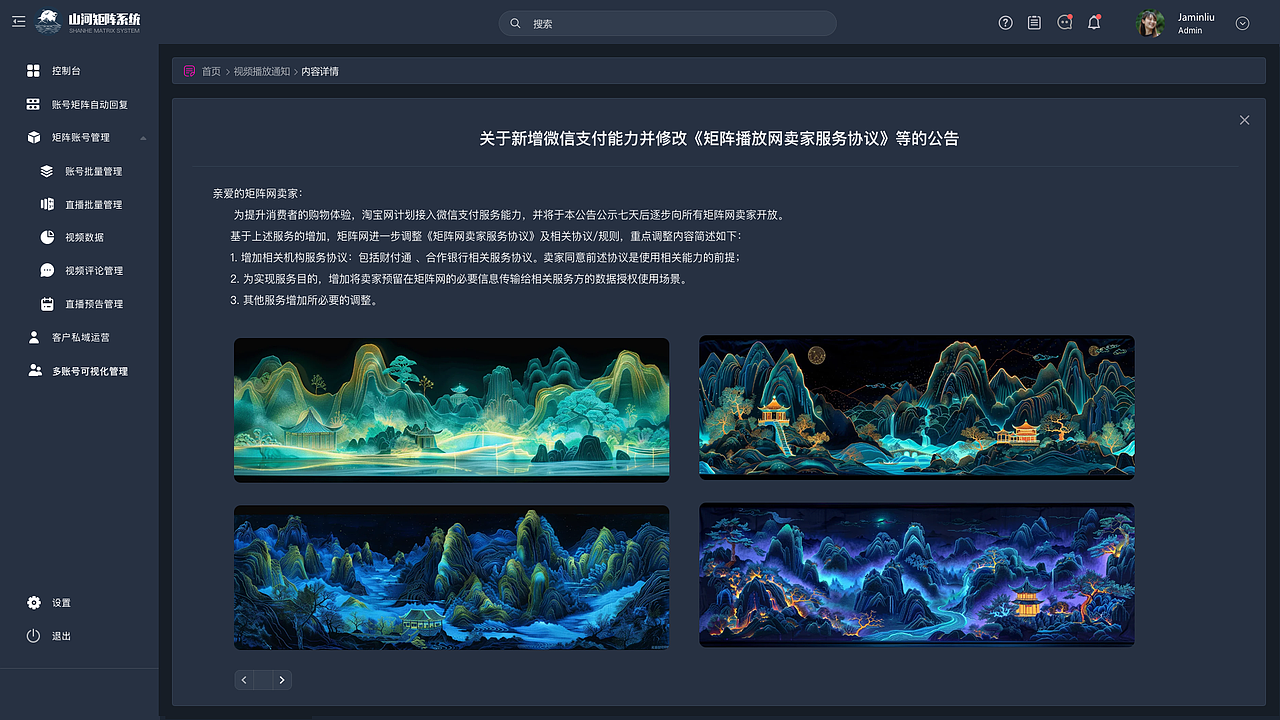This screenshot has height=720, width=1280.
Task: Click the 视频数据 pie chart icon
Action: 47,237
